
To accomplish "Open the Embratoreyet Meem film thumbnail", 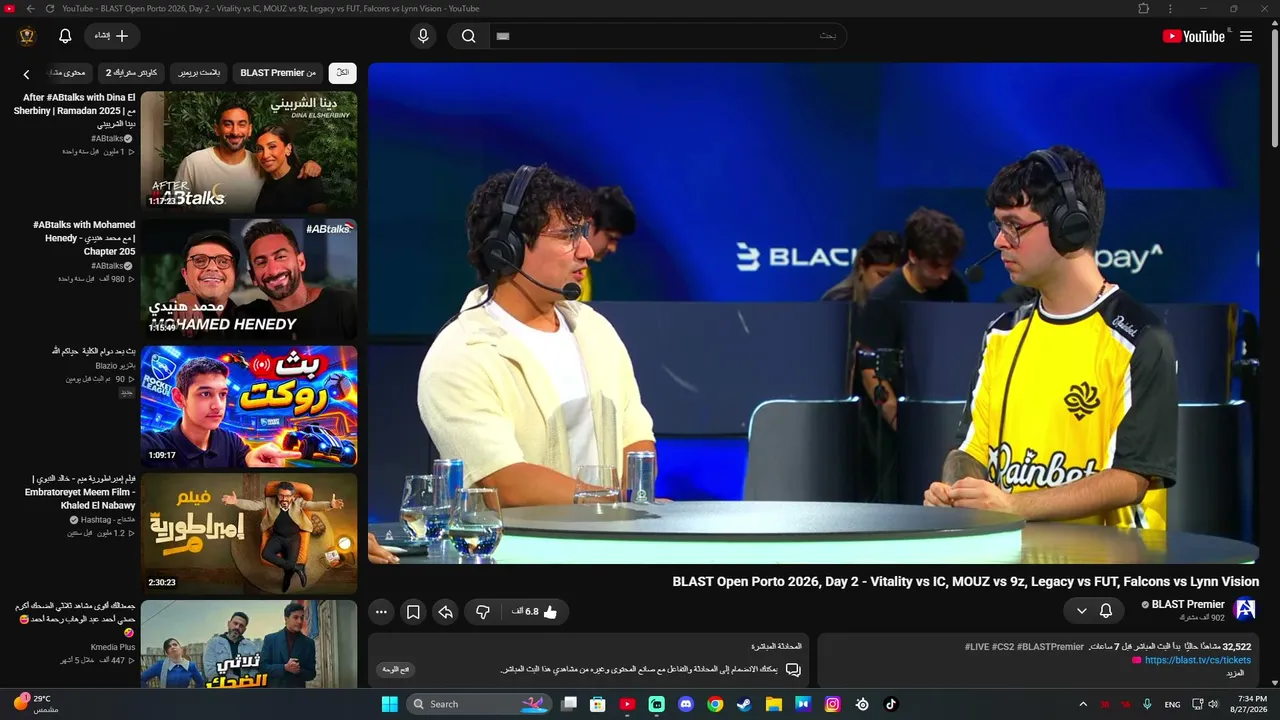I will 249,534.
